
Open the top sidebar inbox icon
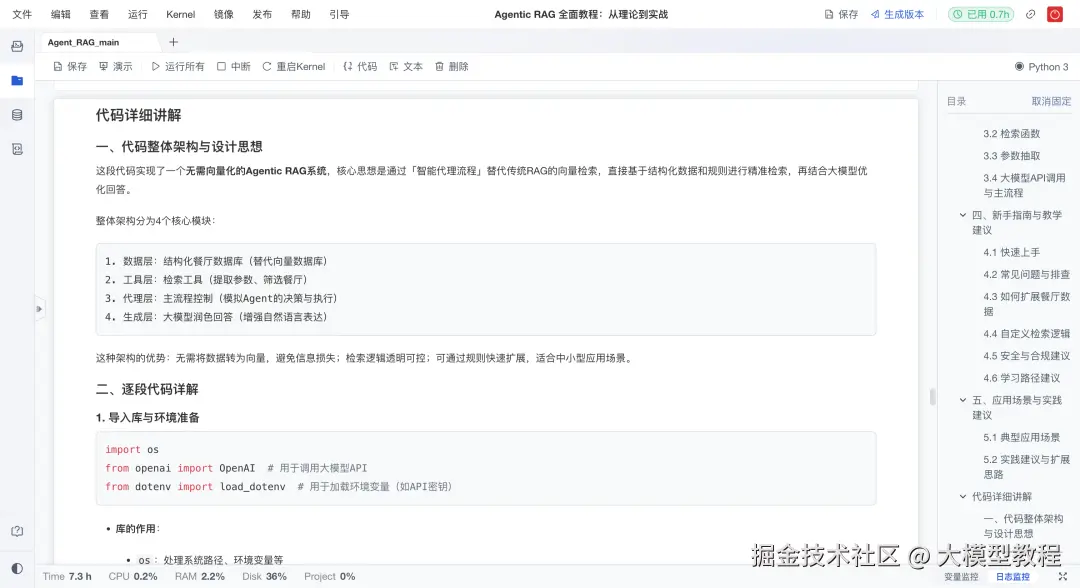pos(17,46)
